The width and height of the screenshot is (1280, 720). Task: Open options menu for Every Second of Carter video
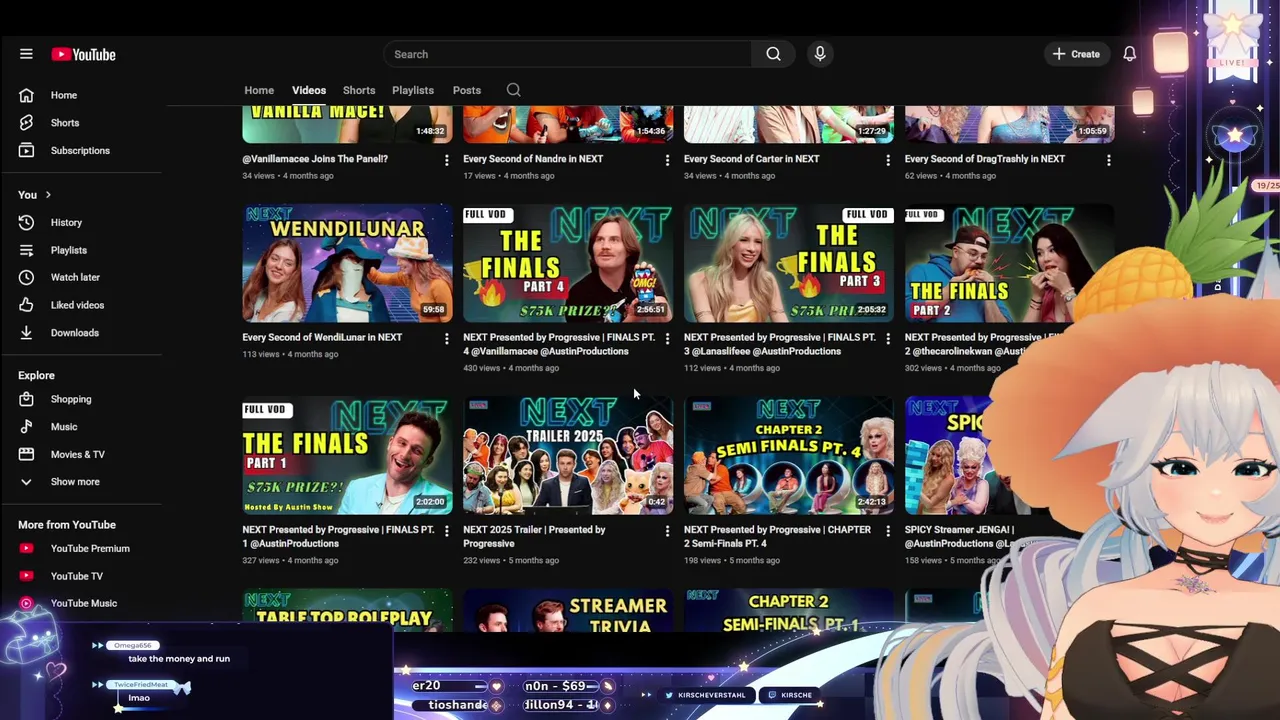(x=888, y=160)
